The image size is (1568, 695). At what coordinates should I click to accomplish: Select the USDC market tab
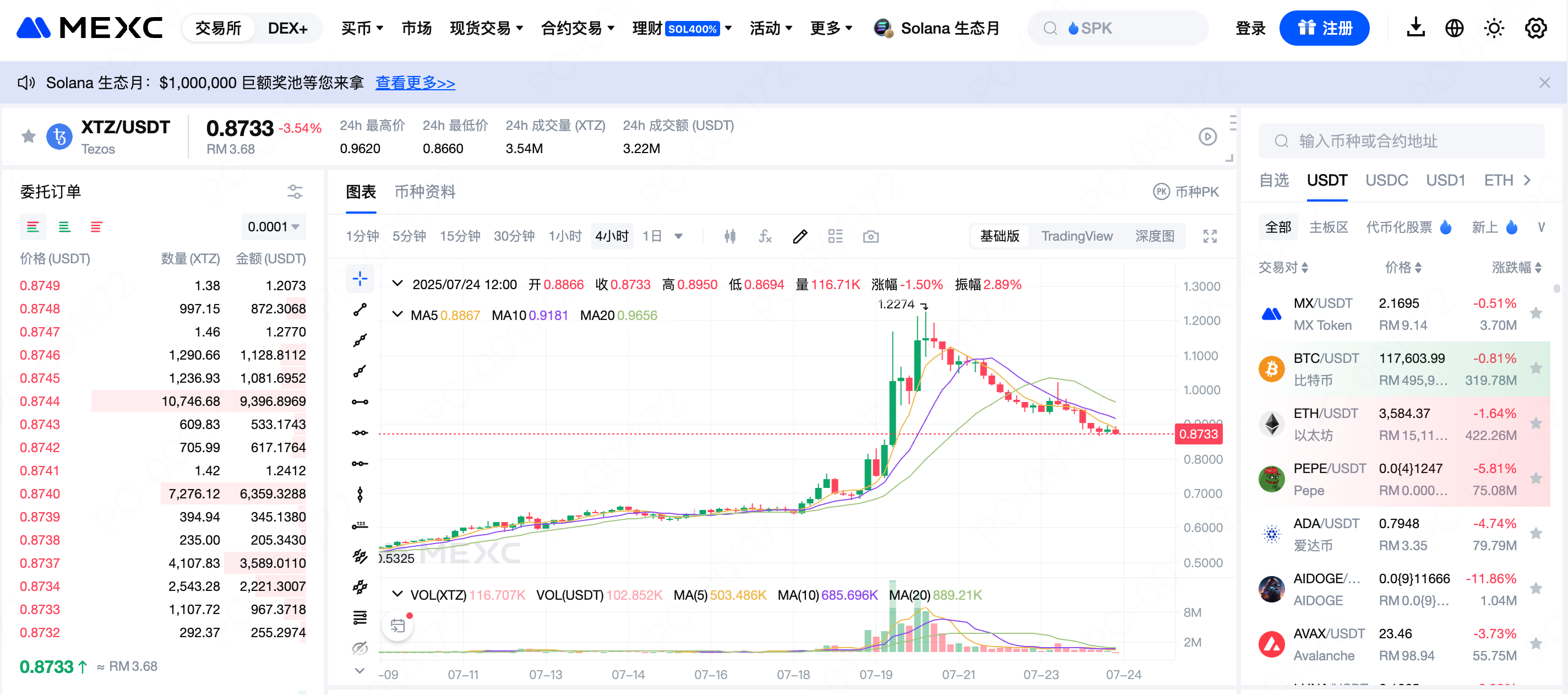click(x=1386, y=180)
